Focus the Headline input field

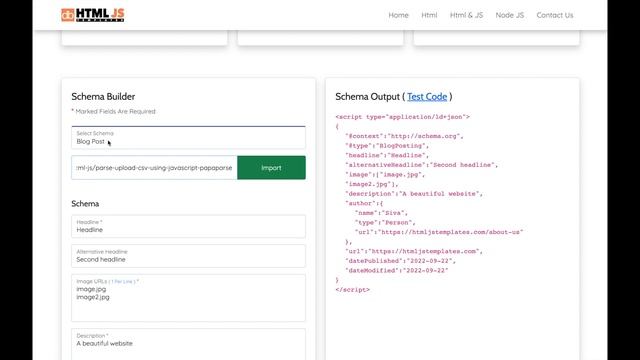tap(188, 227)
